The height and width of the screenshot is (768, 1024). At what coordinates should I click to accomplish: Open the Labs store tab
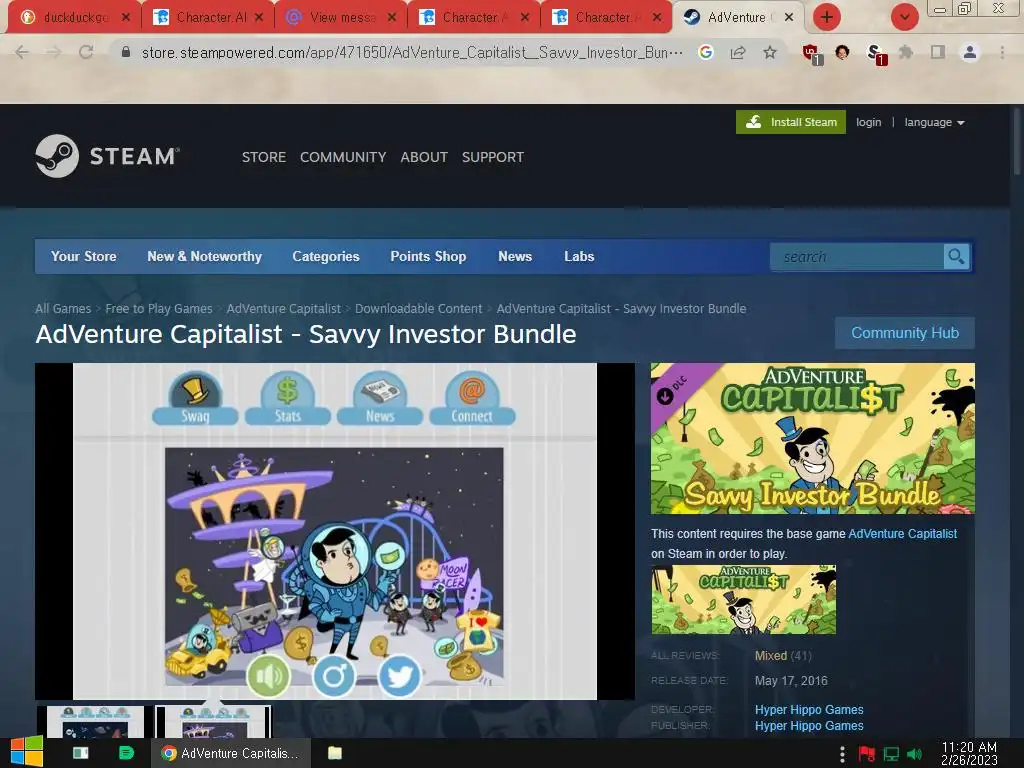[579, 257]
